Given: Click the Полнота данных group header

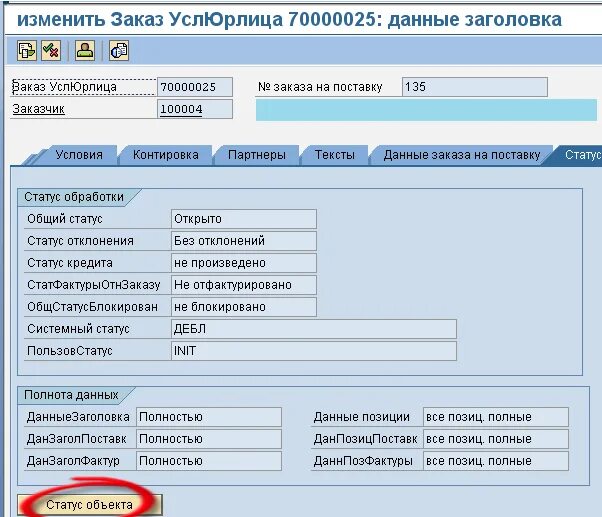Looking at the screenshot, I should point(71,395).
